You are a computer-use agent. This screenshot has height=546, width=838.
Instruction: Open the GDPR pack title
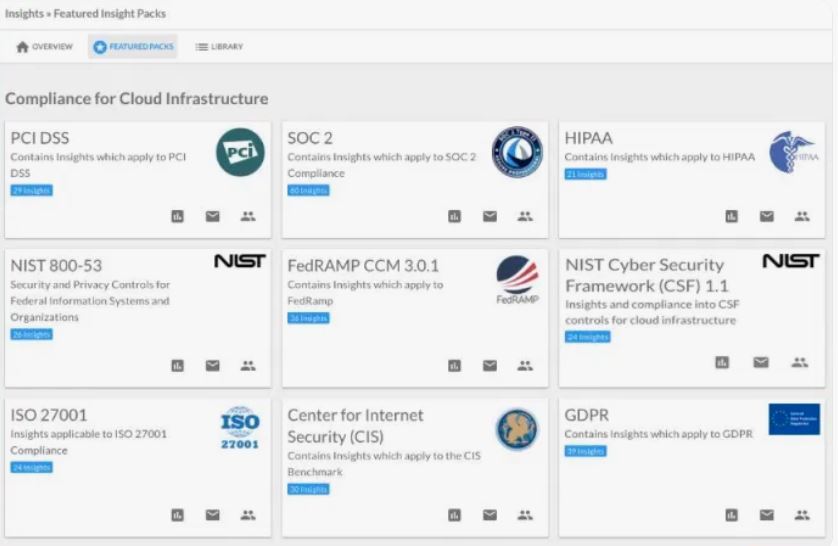point(587,415)
